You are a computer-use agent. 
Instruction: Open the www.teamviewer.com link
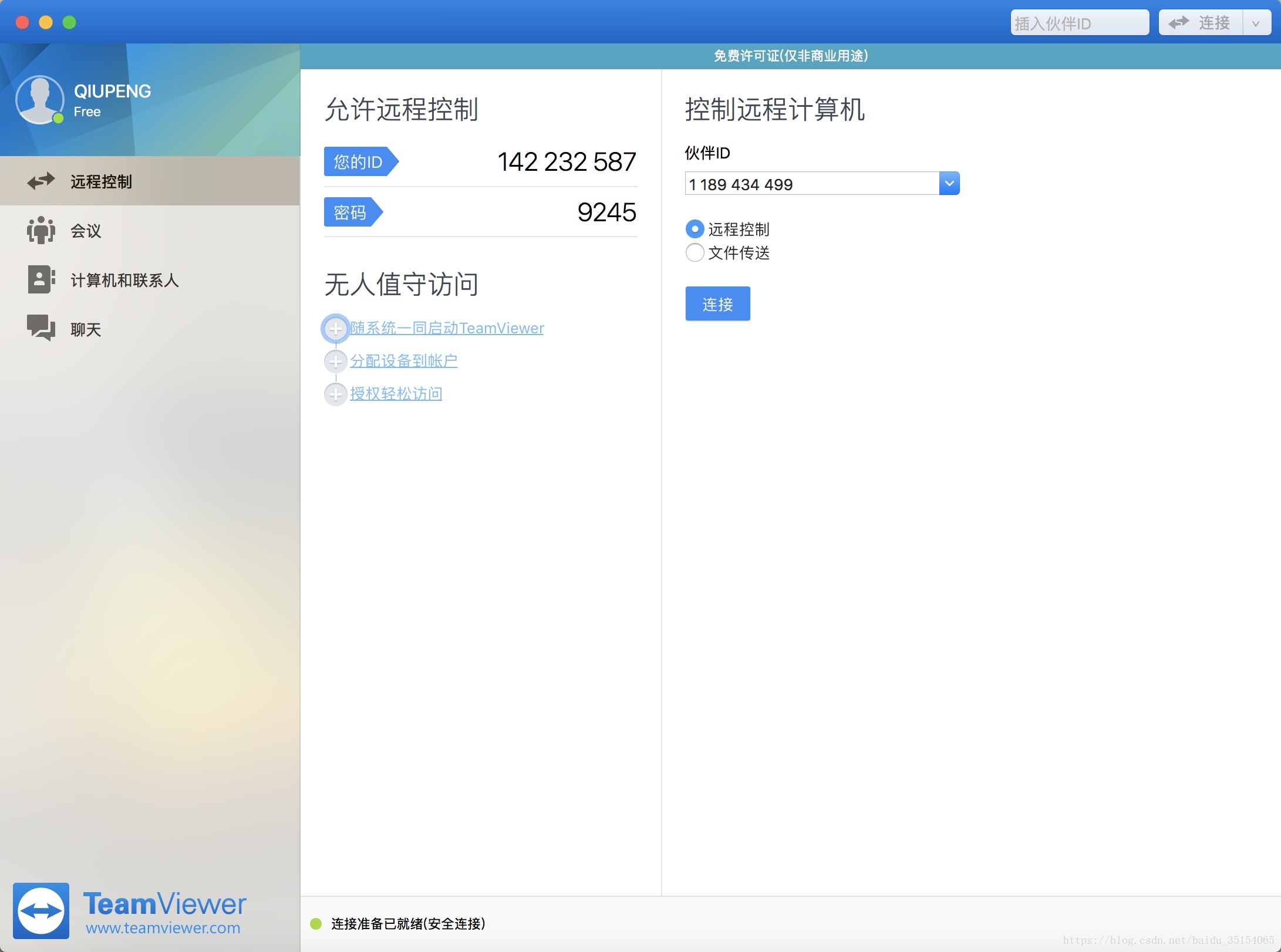pos(163,928)
